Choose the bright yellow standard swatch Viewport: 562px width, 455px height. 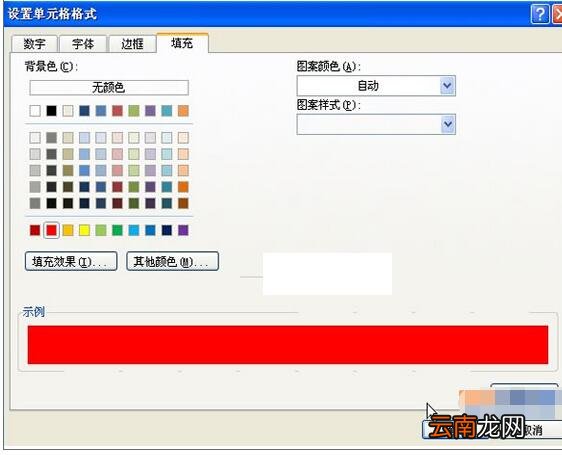(84, 230)
